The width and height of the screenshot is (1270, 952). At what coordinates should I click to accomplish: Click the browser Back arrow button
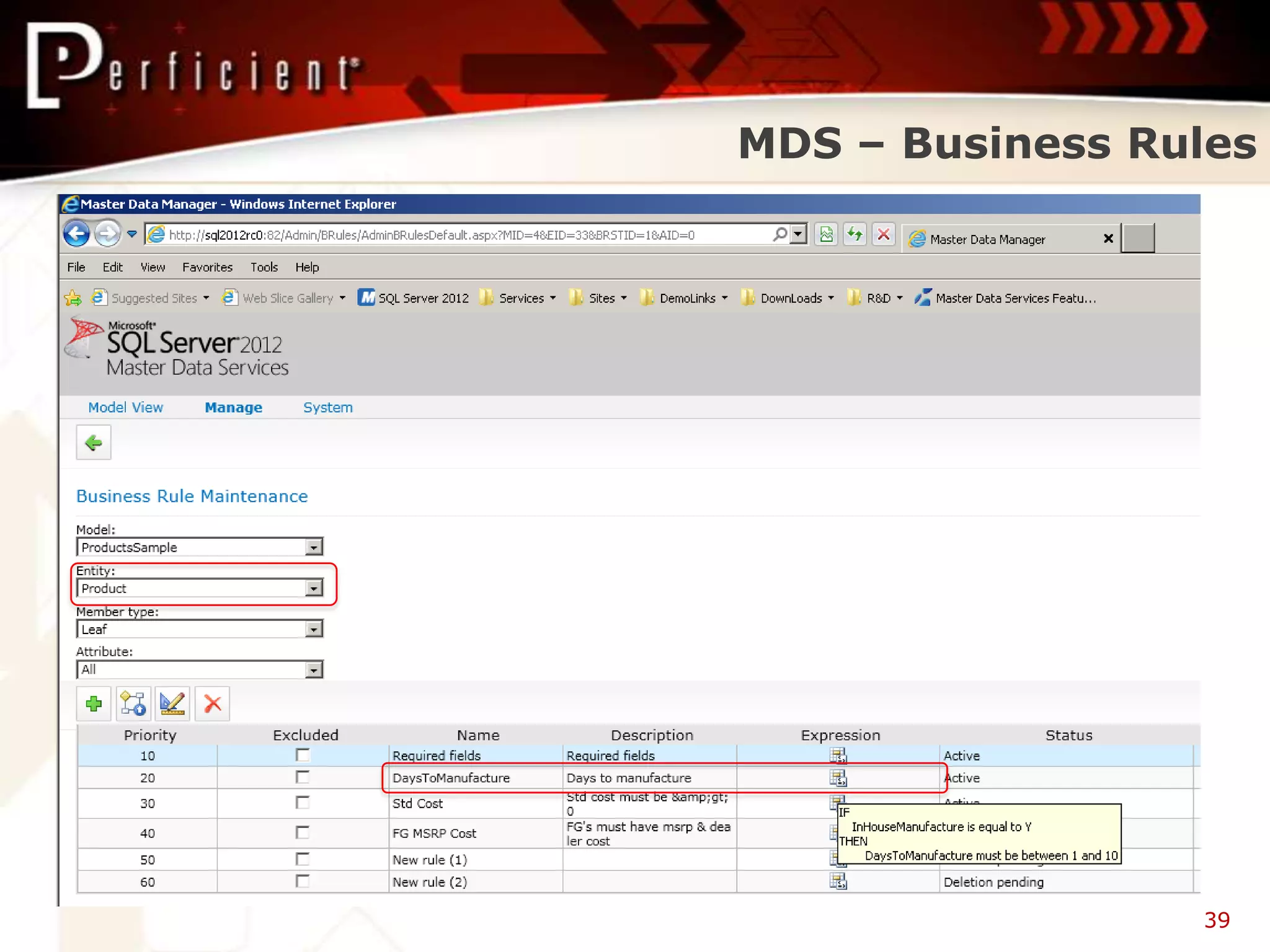(77, 234)
